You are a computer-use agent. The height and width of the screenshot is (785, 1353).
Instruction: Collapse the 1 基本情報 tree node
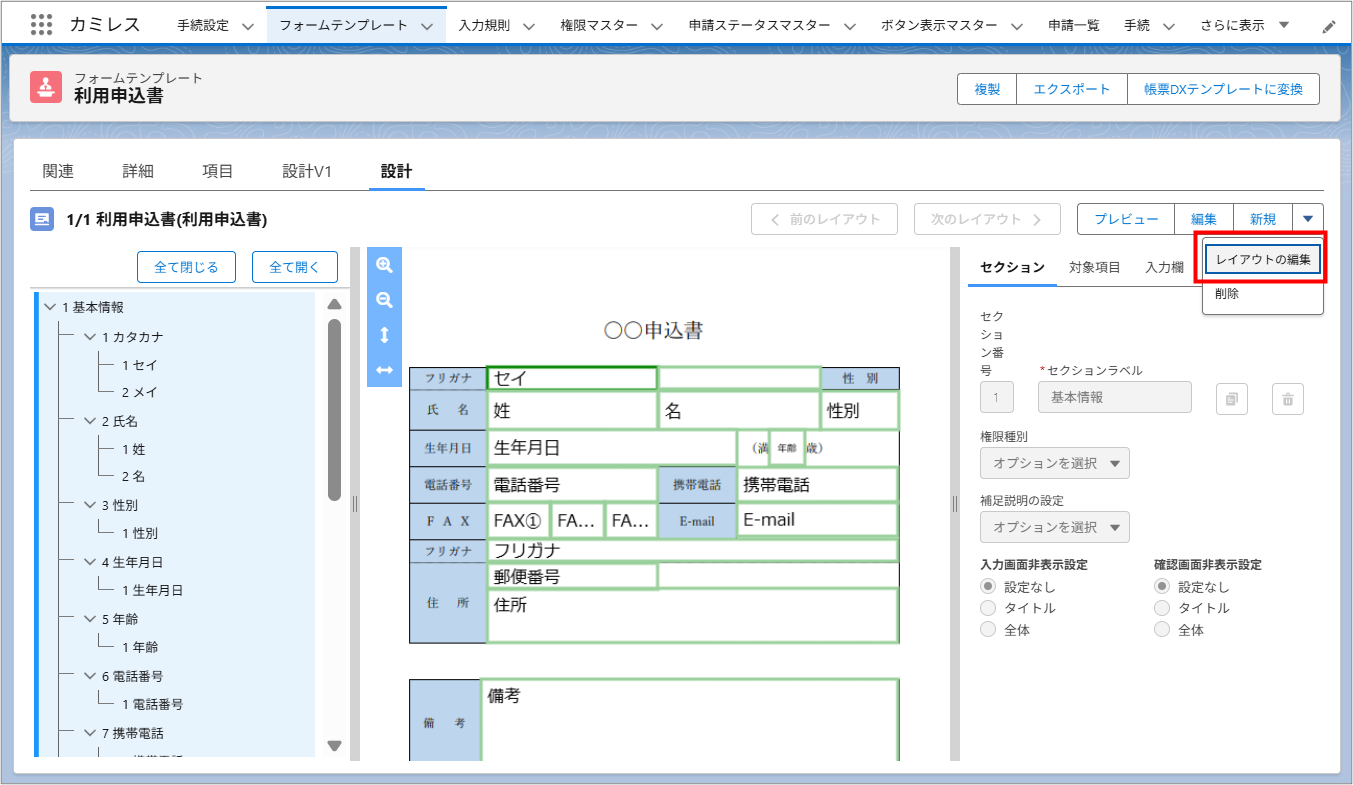[50, 307]
